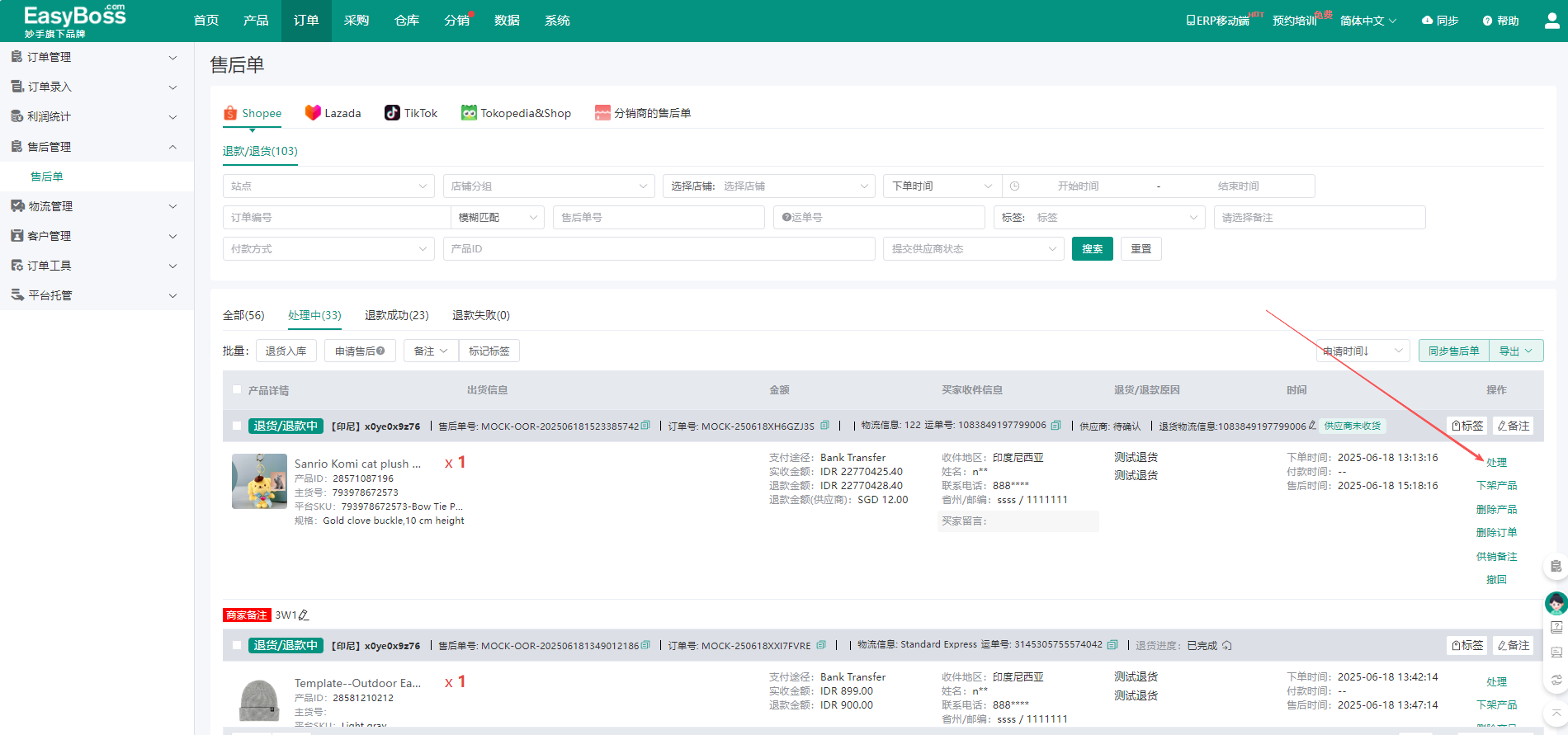Screen dimensions: 1568x735
Task: Open 下单时间 time type dropdown
Action: click(x=942, y=186)
